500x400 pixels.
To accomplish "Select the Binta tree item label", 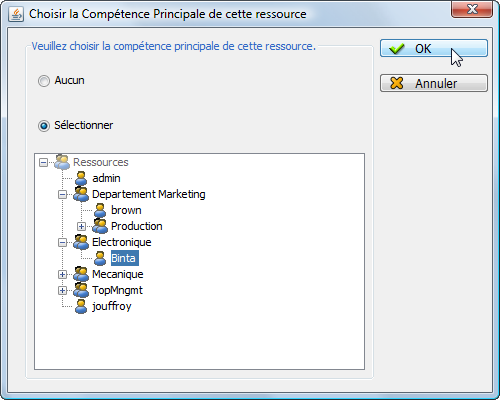I will click(x=124, y=258).
